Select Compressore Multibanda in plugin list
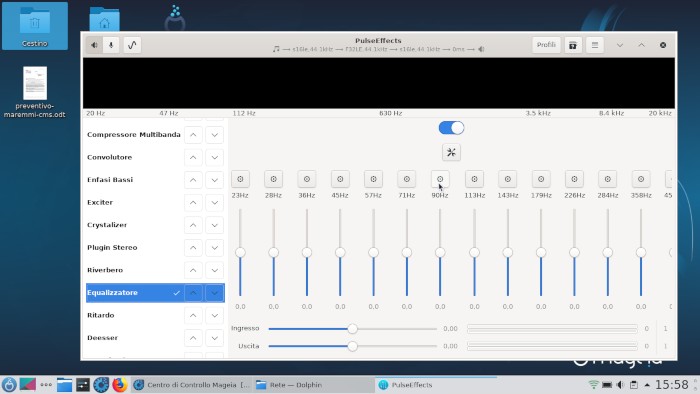Screen dimensions: 700x394 133,135
